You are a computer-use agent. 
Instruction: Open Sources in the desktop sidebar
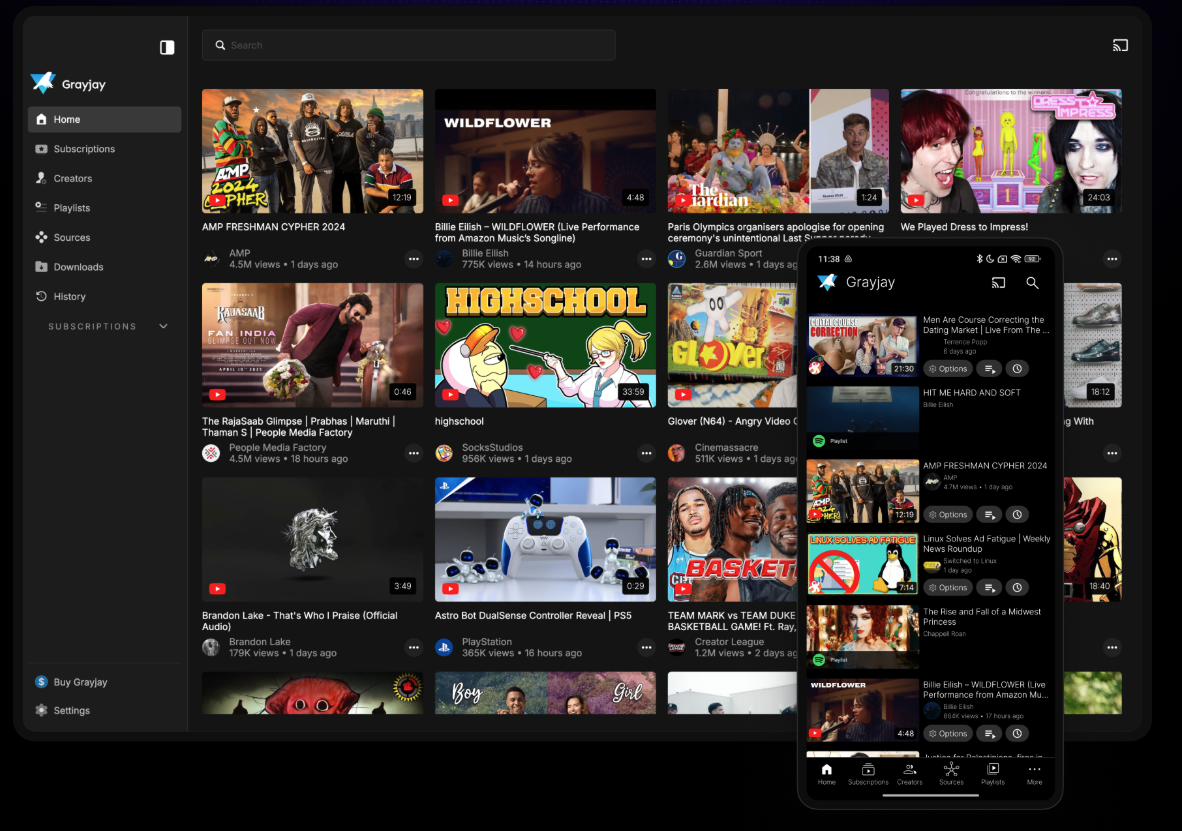point(105,237)
